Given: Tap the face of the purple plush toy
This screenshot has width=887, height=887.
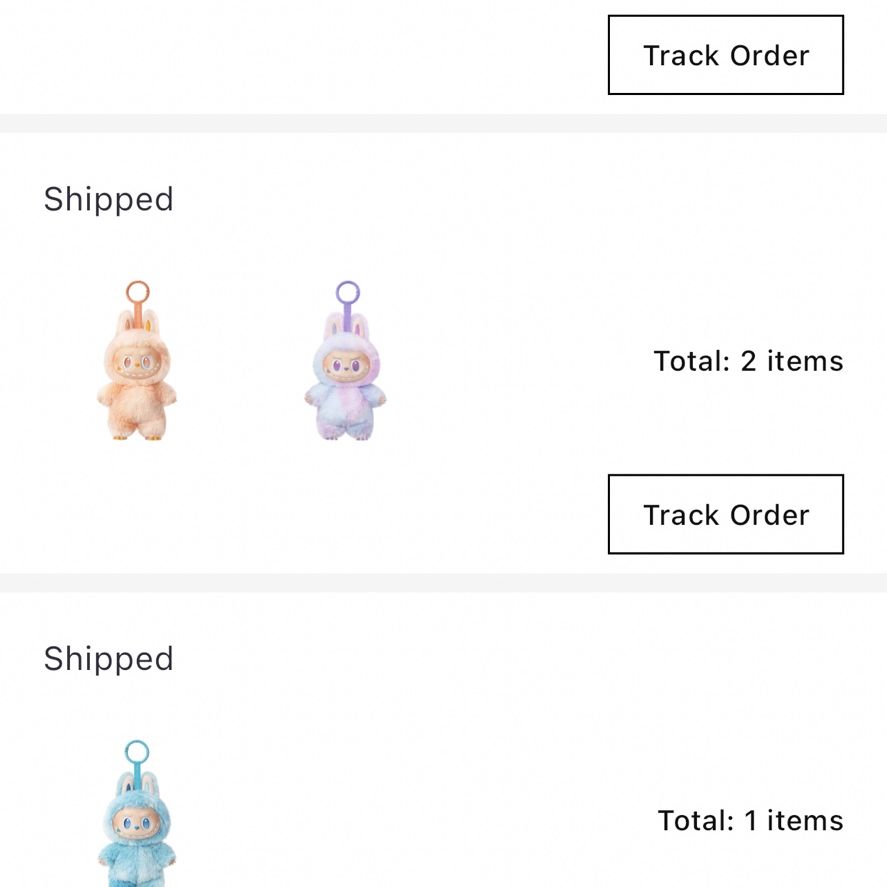Looking at the screenshot, I should [346, 364].
